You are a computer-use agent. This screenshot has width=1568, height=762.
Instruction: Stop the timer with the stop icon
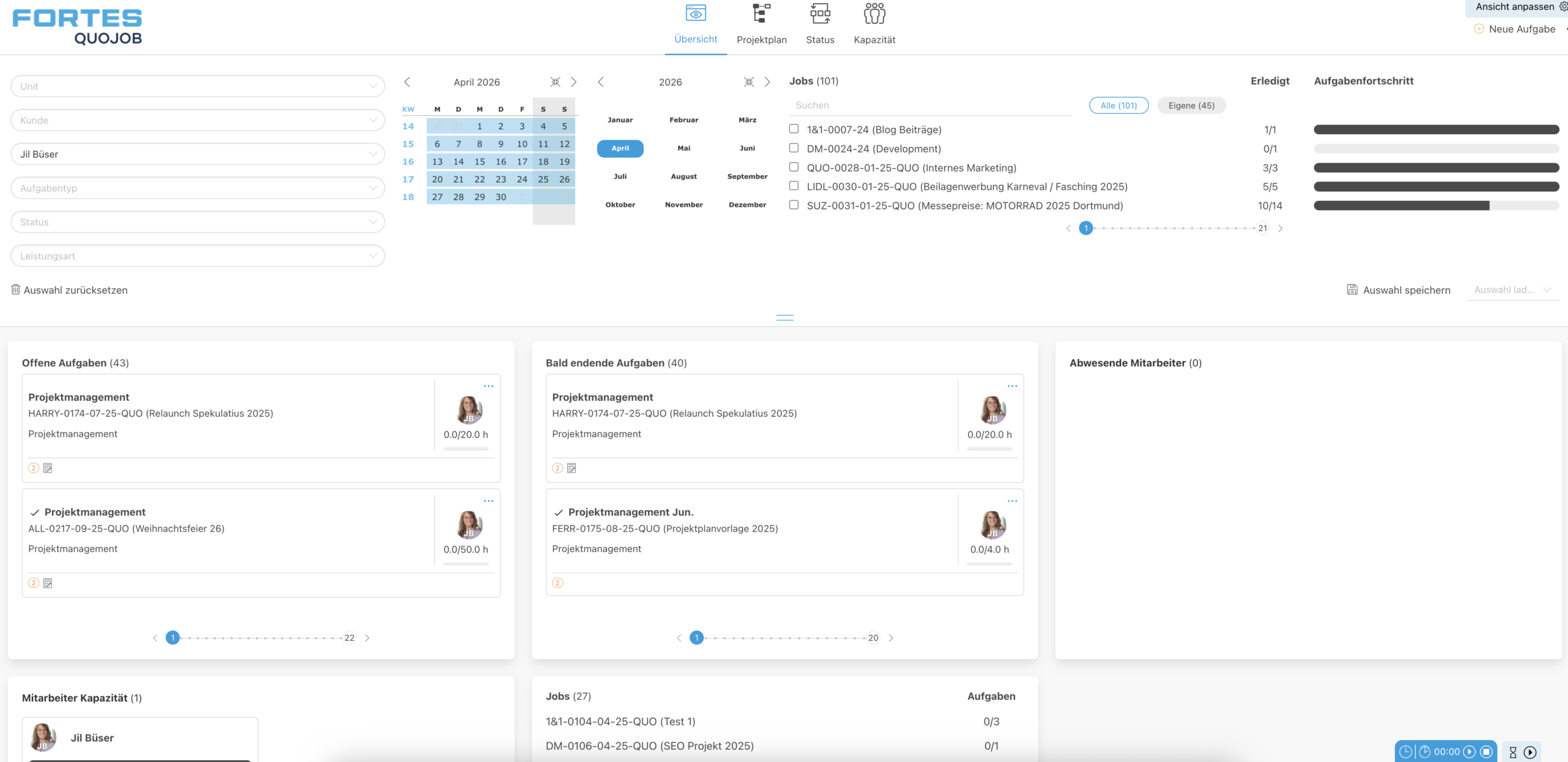click(x=1487, y=753)
